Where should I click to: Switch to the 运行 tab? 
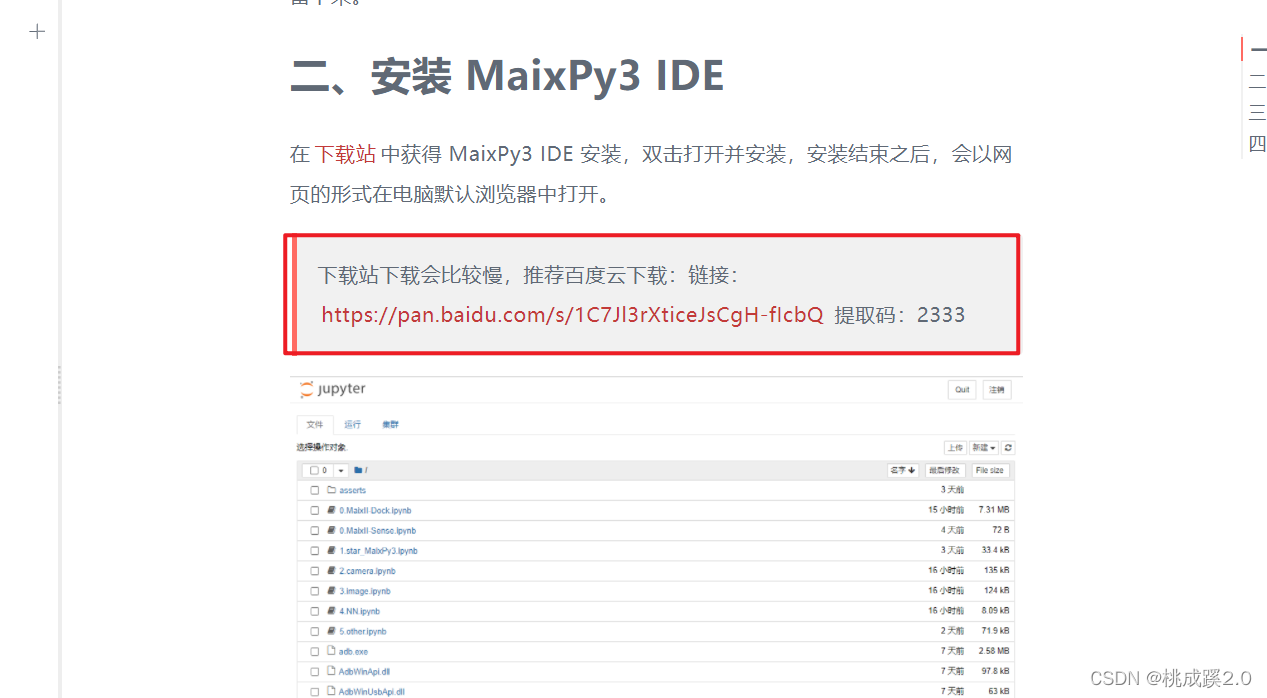(352, 425)
